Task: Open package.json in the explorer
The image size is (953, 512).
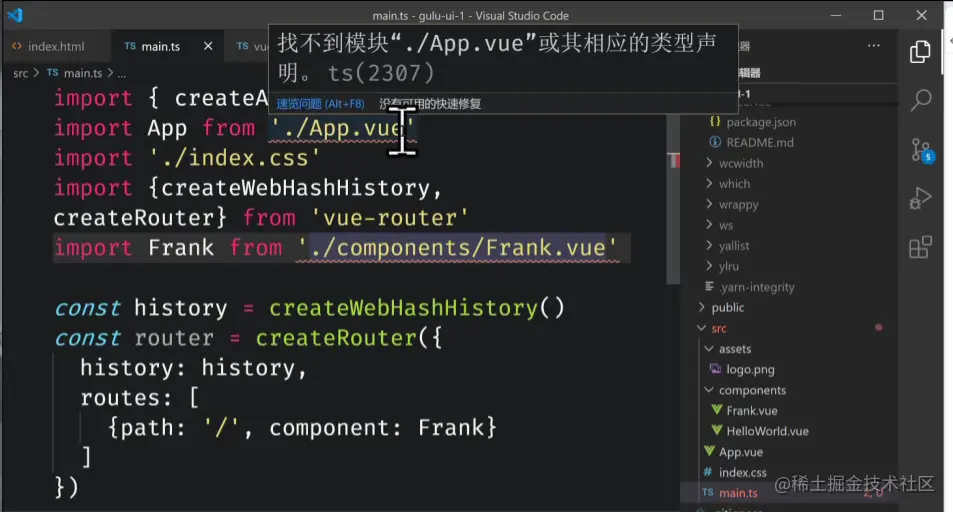Action: pyautogui.click(x=761, y=122)
